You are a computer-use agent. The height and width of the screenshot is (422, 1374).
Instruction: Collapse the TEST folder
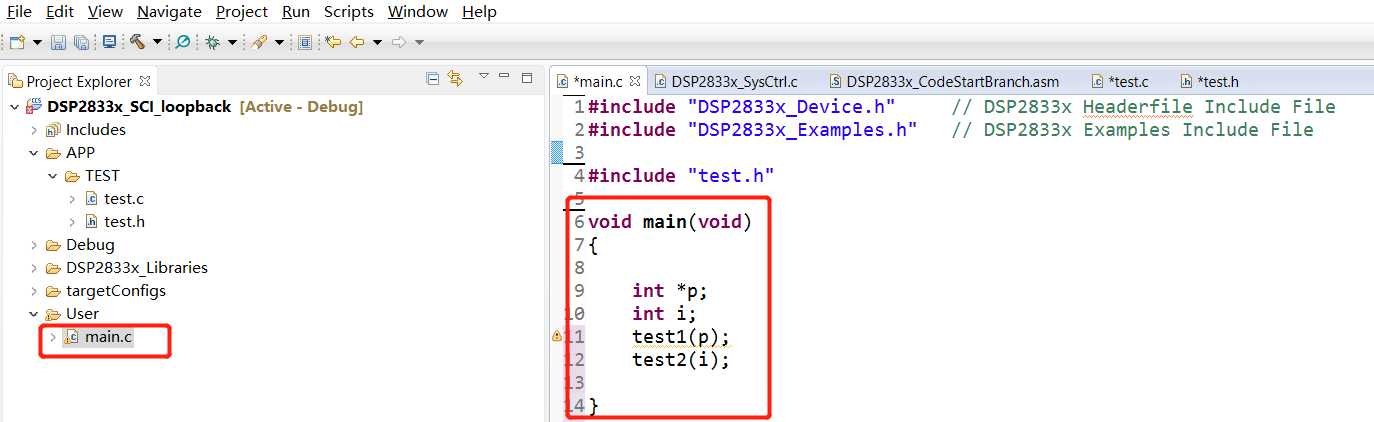(x=52, y=176)
